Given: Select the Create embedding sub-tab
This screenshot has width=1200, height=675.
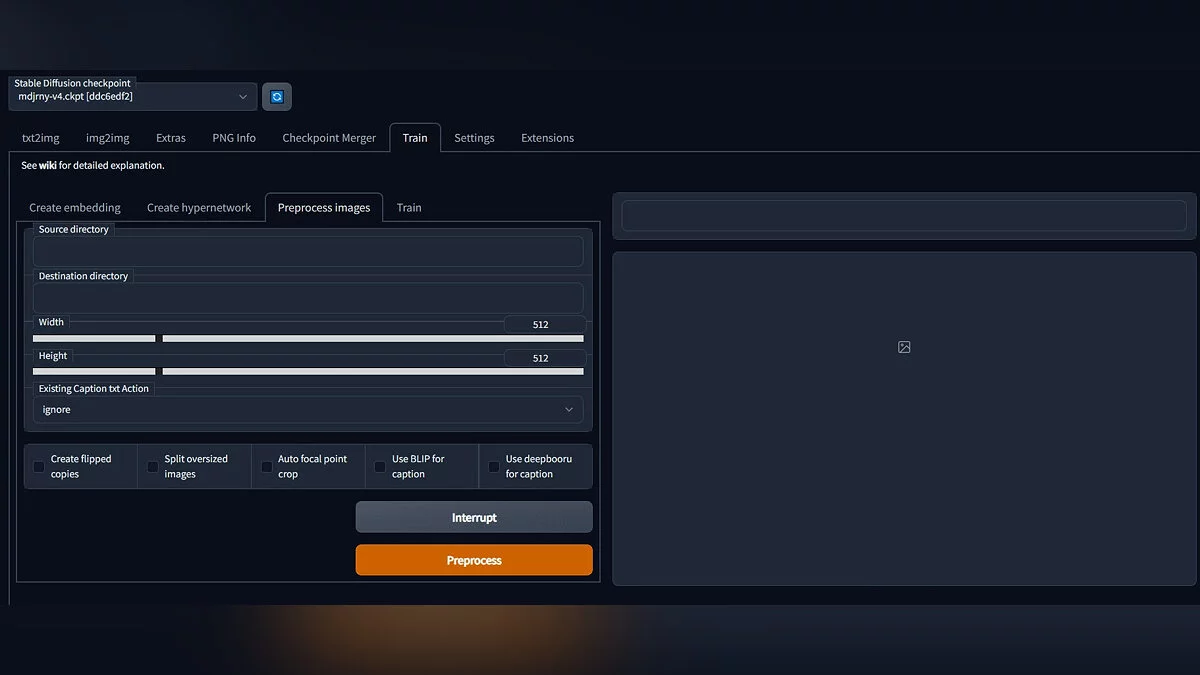Looking at the screenshot, I should point(75,208).
